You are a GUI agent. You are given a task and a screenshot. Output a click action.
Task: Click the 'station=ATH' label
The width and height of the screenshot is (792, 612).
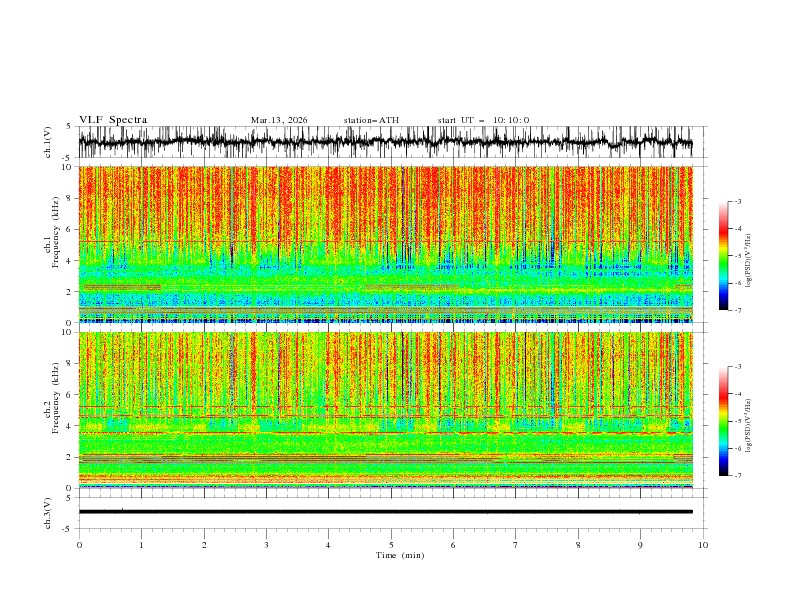tap(371, 120)
